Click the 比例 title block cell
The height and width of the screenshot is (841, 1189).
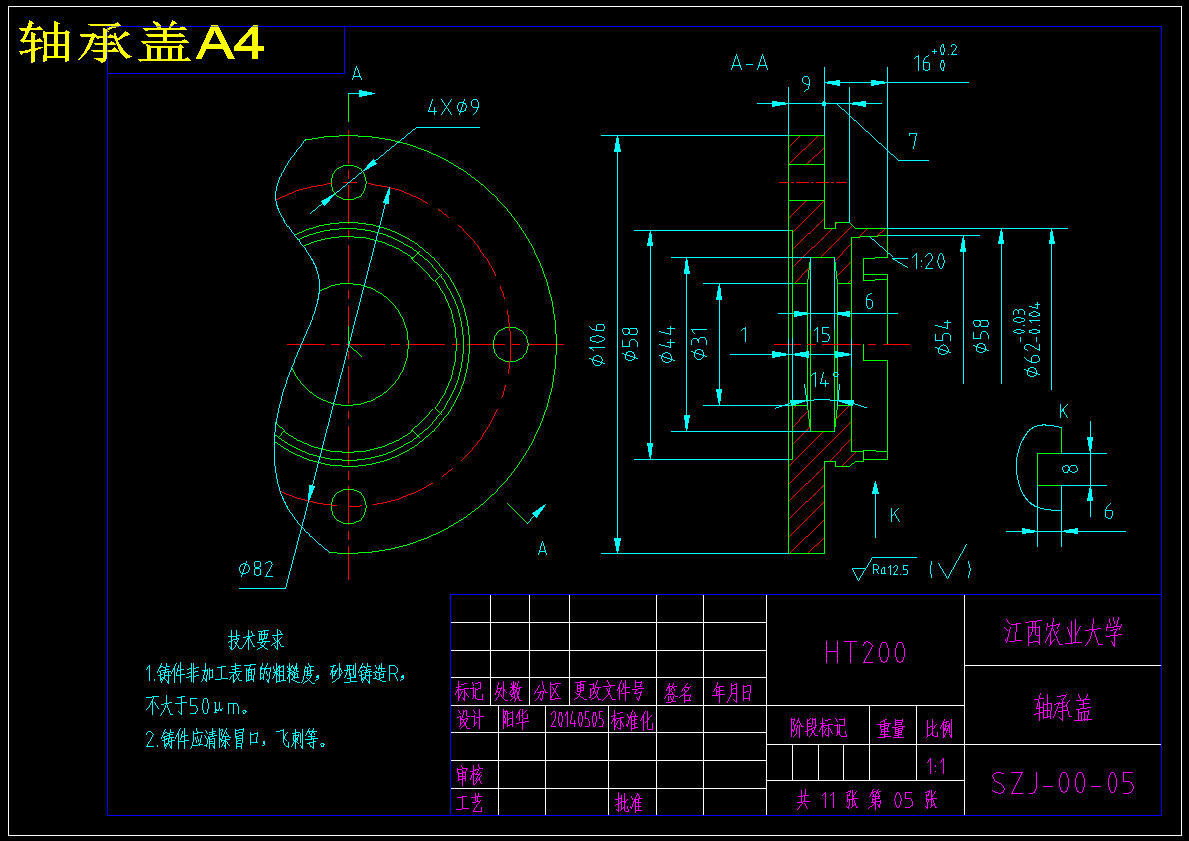940,729
